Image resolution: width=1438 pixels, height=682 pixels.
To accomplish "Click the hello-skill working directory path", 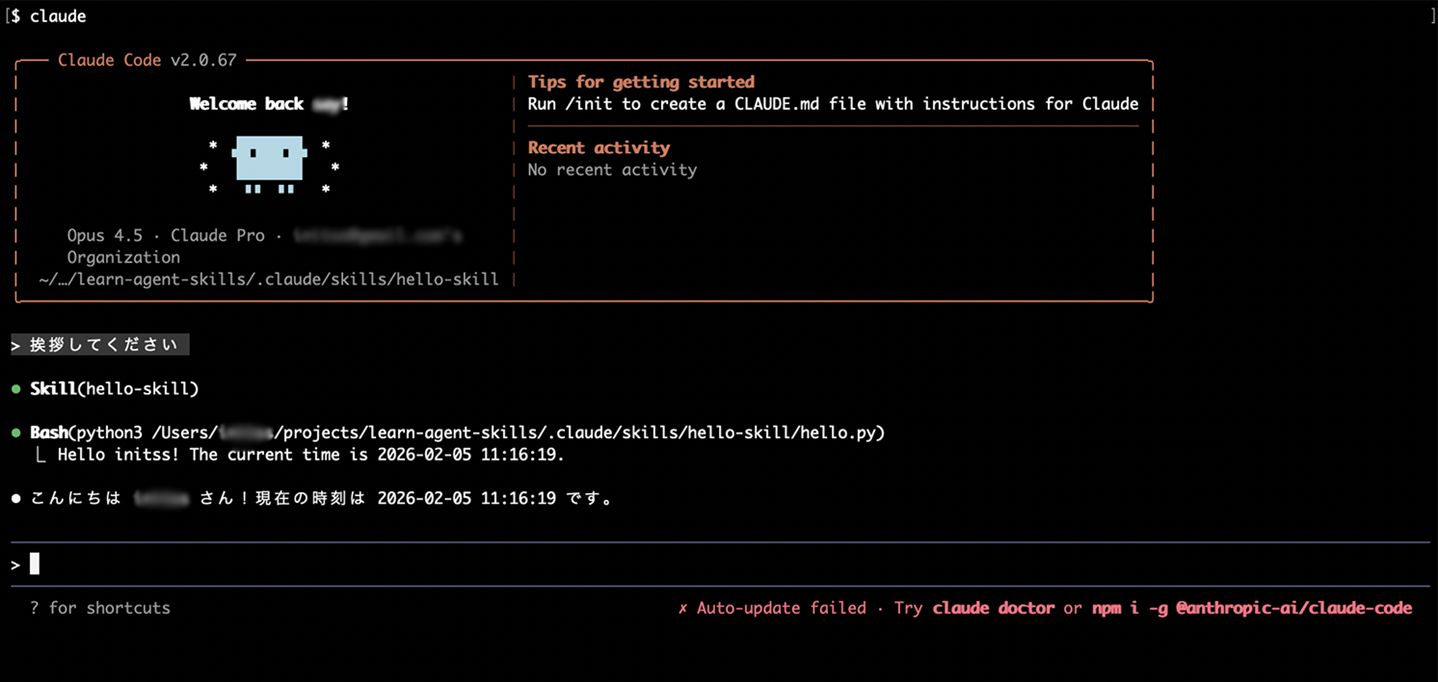I will coord(268,279).
